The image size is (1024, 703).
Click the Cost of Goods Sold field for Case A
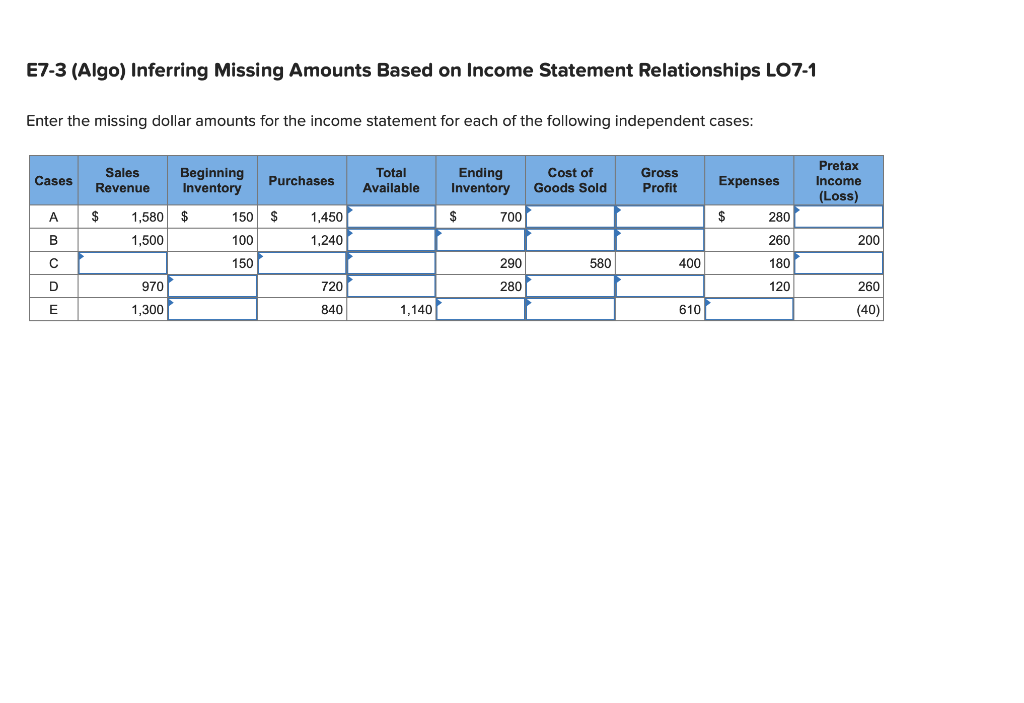tap(570, 216)
